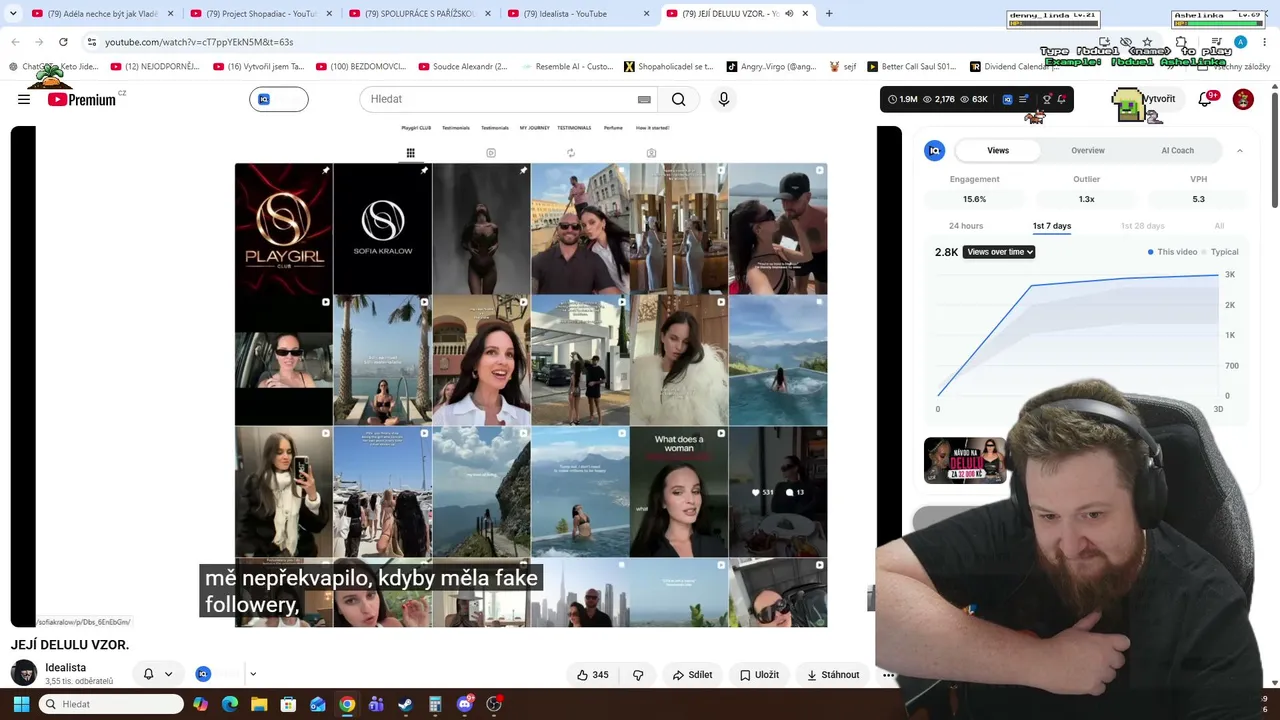Open the Chrome three-dot menu
This screenshot has height=720, width=1280.
coord(1265,42)
